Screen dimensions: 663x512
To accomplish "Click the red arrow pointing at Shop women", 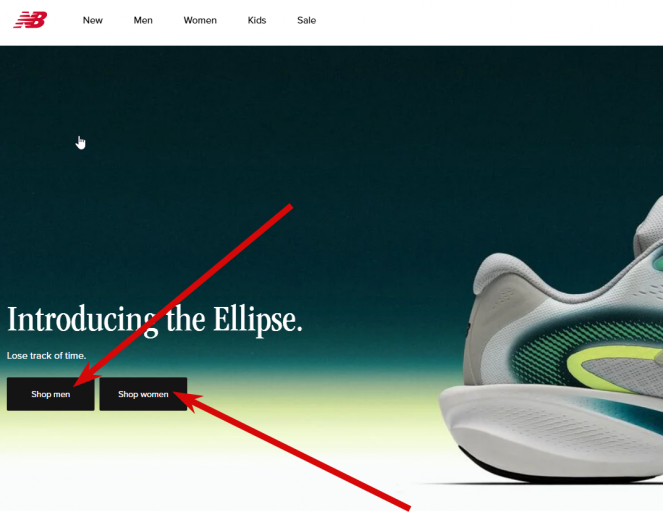I will (292, 451).
